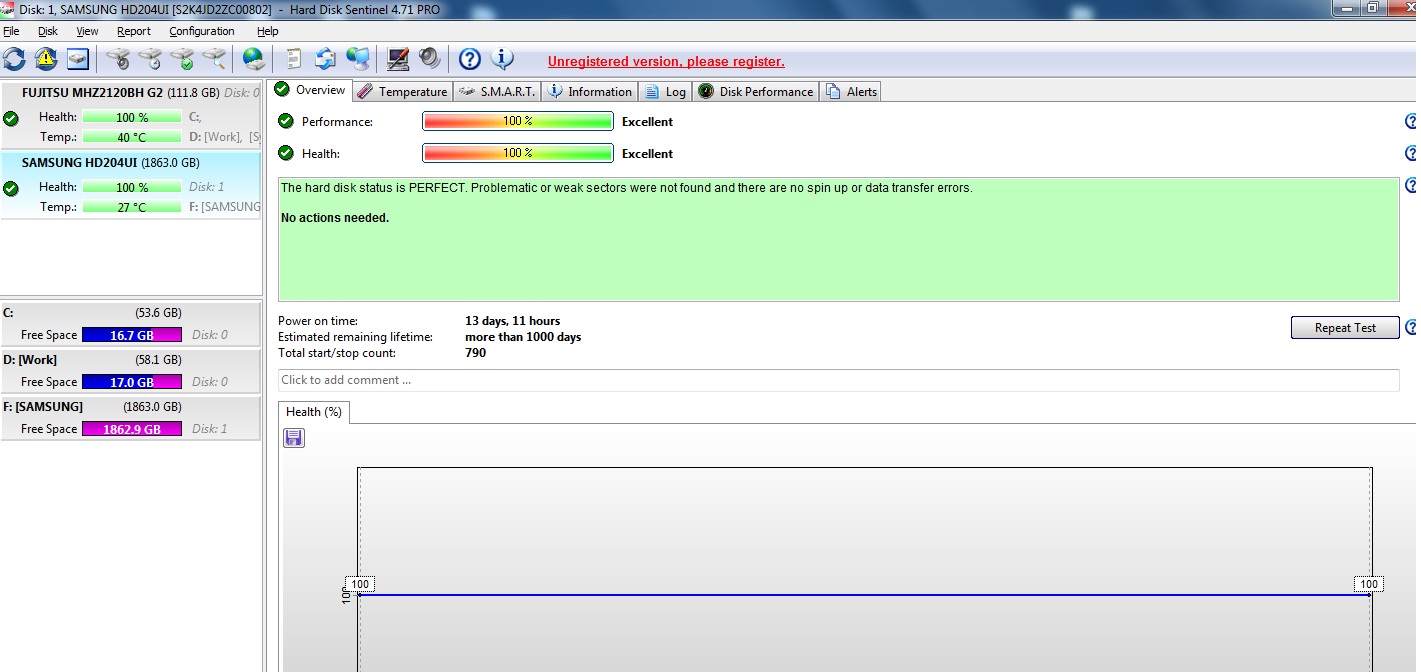
Task: Click the send email report icon
Action: pos(325,59)
